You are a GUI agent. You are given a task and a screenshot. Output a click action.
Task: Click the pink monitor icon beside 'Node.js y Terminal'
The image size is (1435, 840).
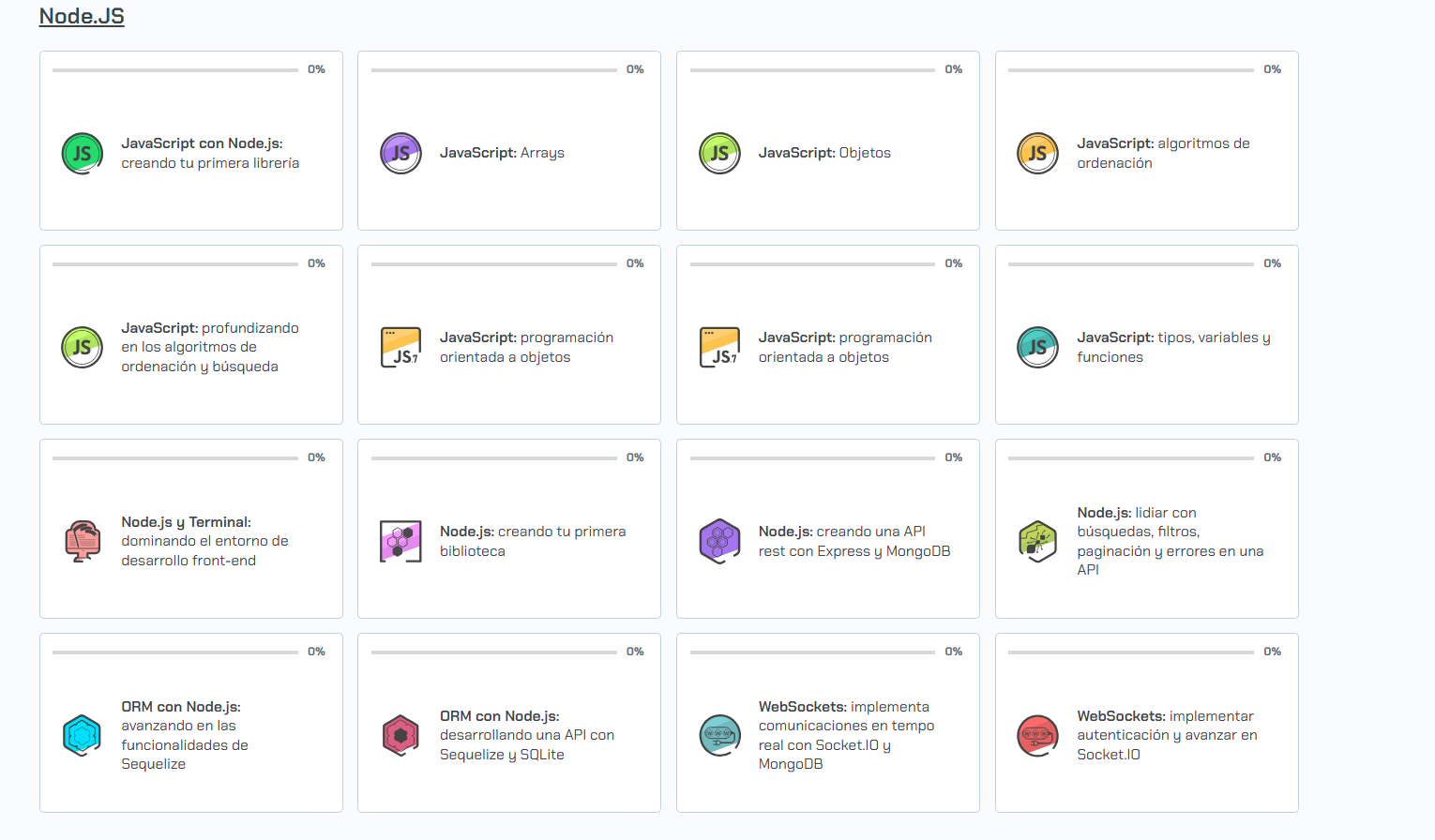click(83, 542)
